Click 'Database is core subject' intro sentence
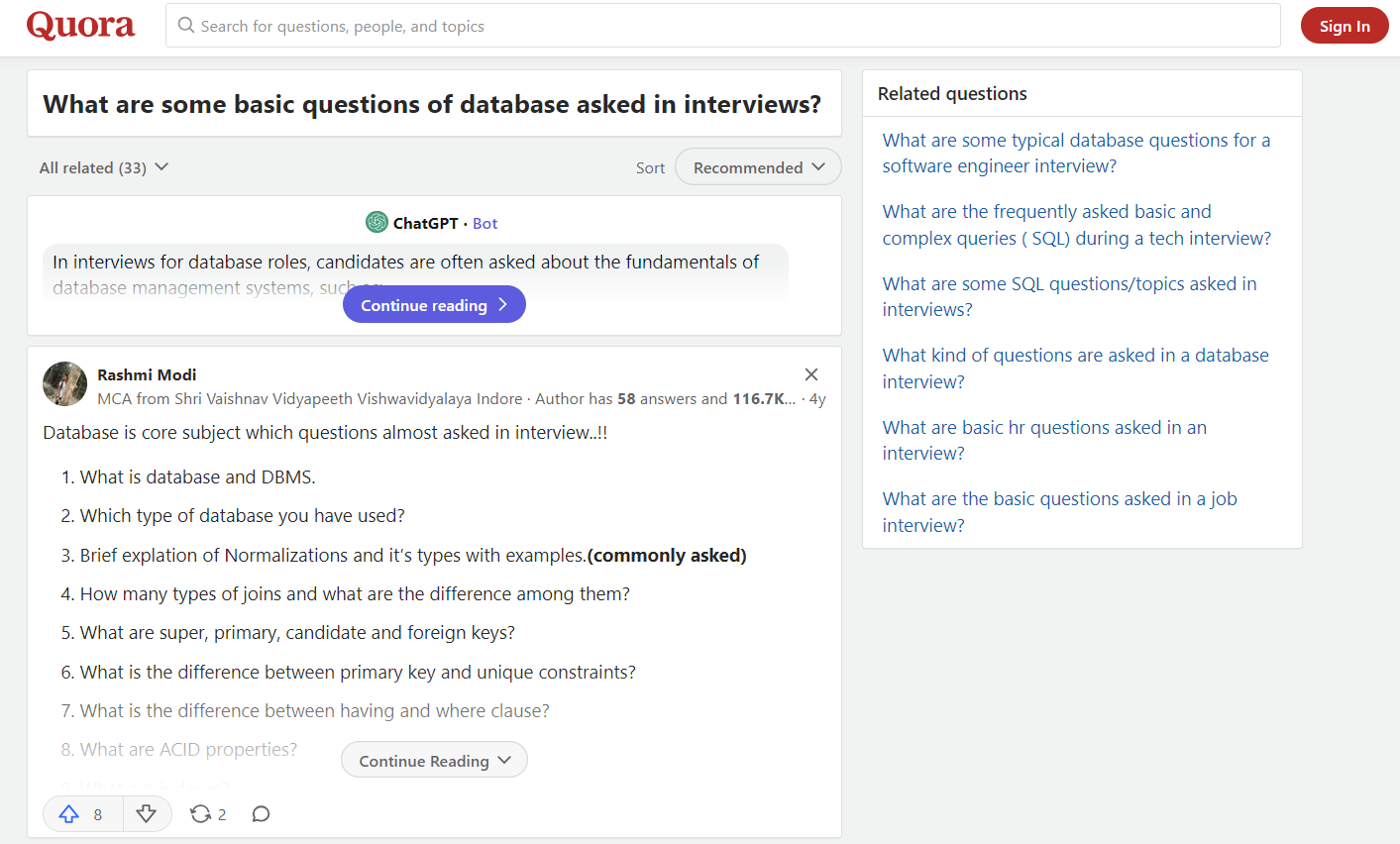 (325, 433)
